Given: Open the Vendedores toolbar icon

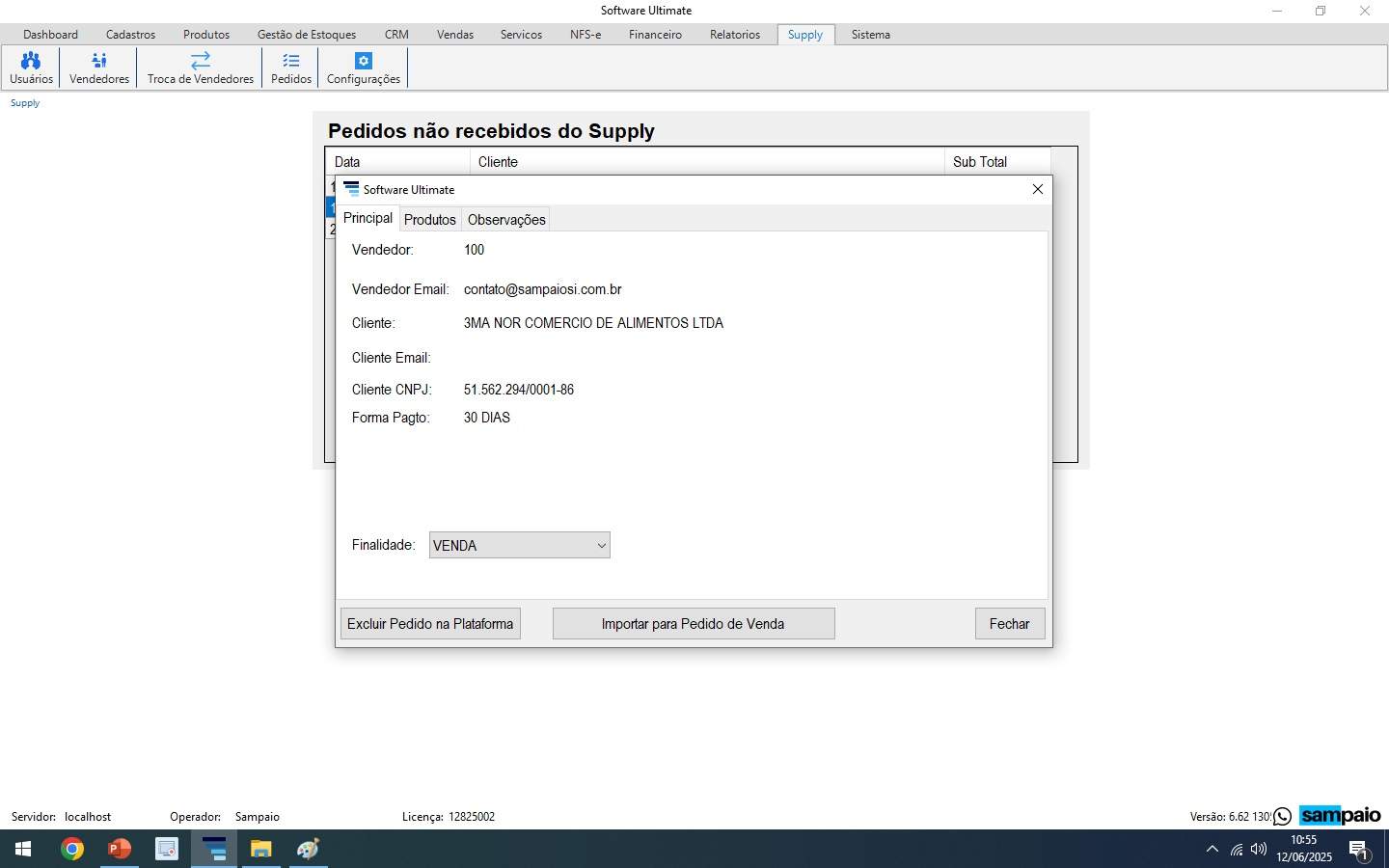Looking at the screenshot, I should (x=99, y=68).
